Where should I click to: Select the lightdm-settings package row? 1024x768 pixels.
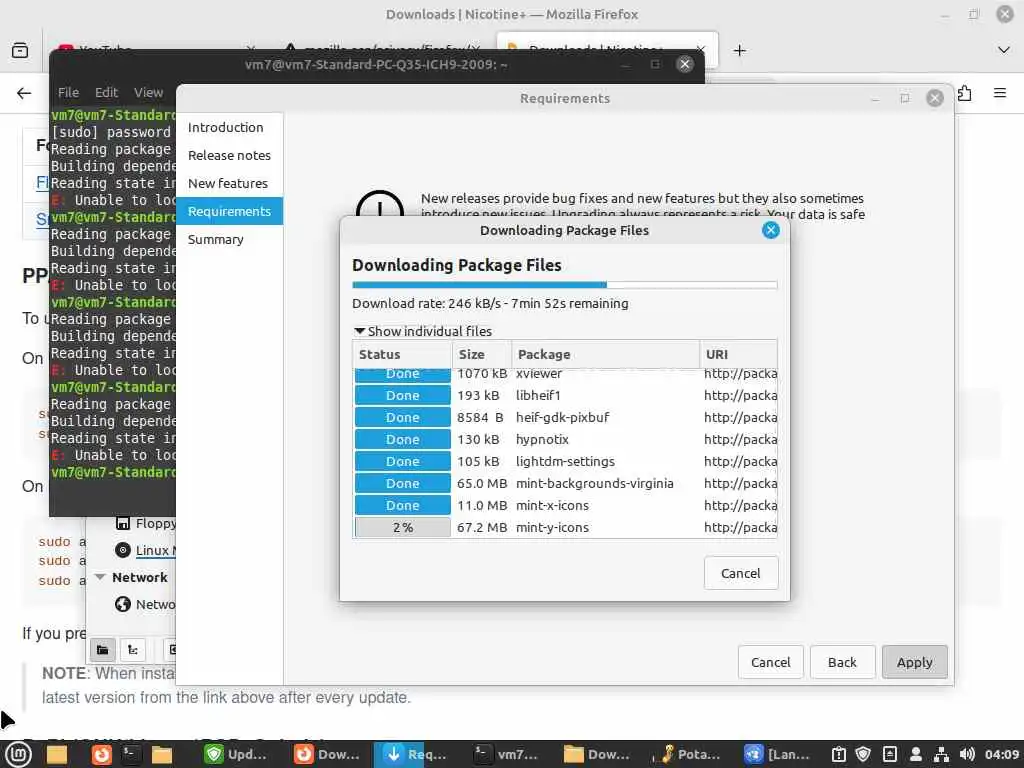[565, 461]
